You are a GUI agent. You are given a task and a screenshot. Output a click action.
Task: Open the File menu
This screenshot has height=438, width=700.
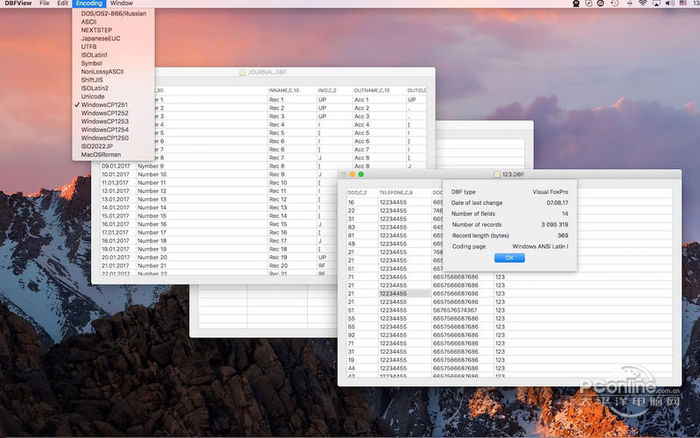coord(44,4)
